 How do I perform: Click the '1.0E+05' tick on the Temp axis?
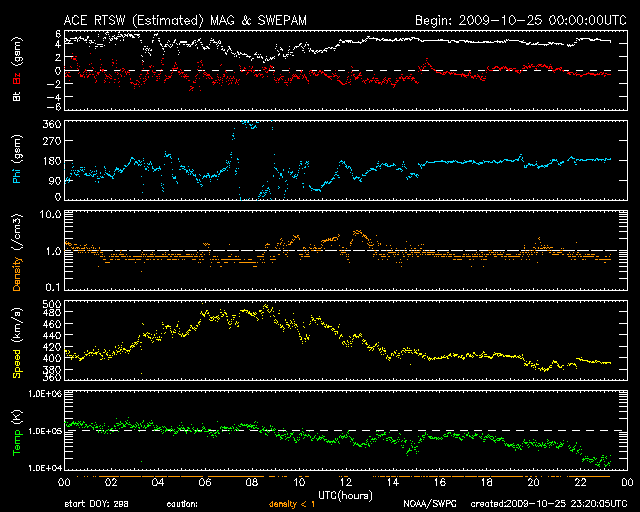point(45,431)
